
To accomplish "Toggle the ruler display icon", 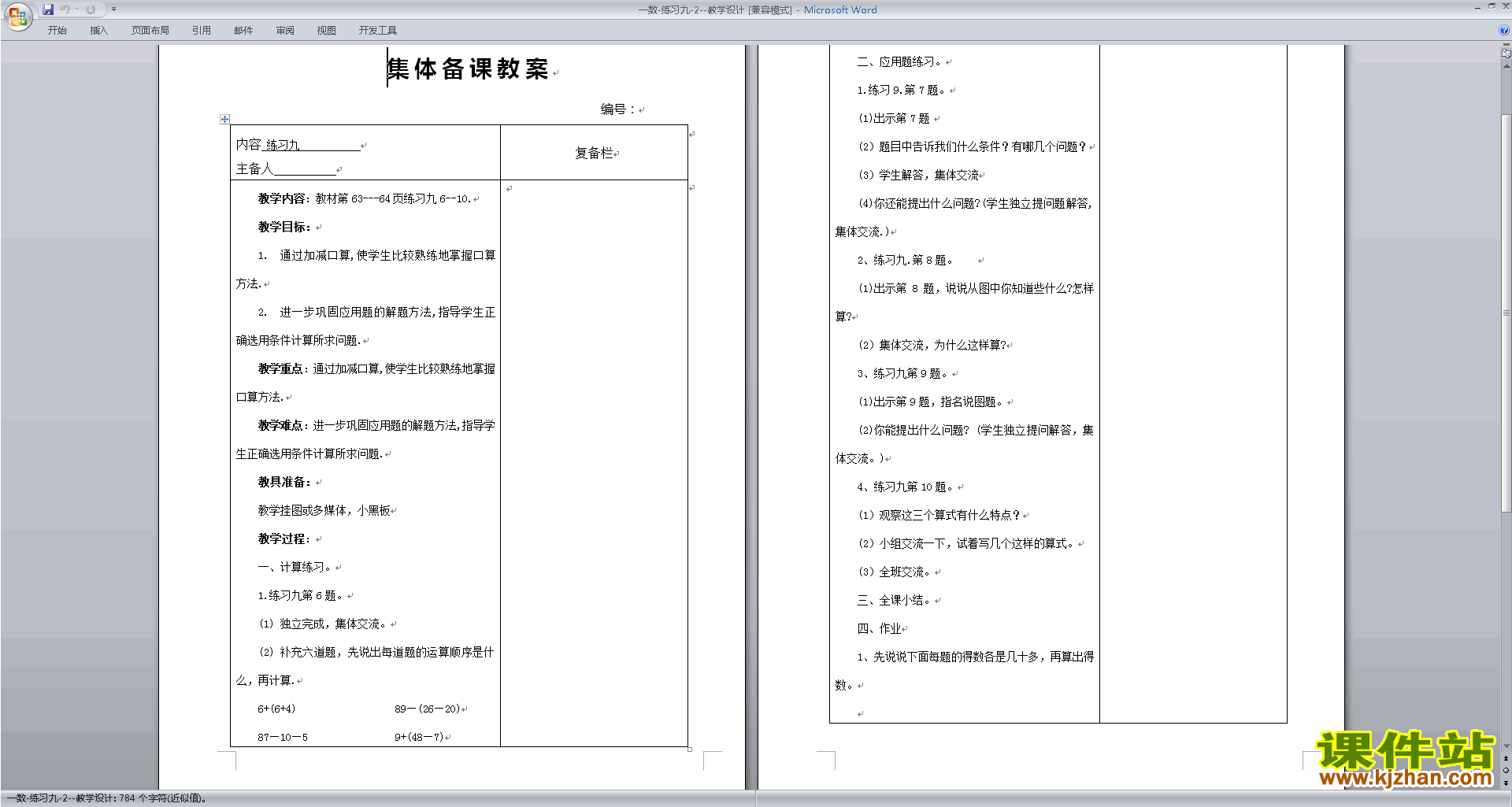I will tap(1506, 53).
